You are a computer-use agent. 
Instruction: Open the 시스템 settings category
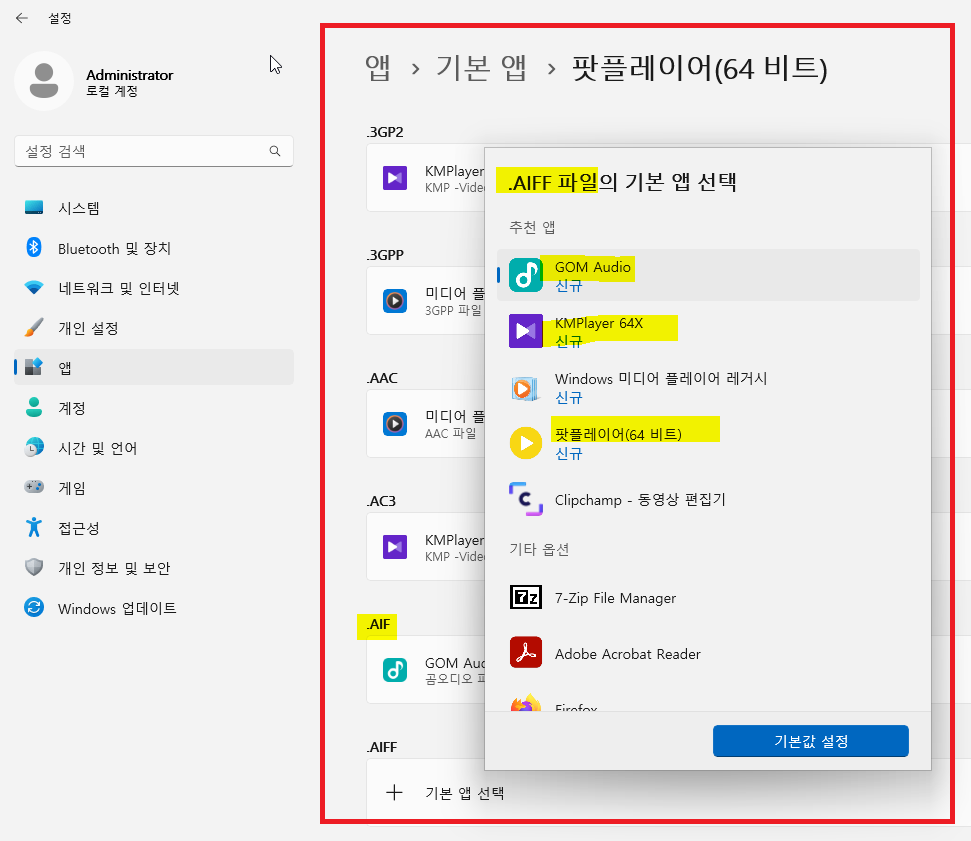[154, 208]
